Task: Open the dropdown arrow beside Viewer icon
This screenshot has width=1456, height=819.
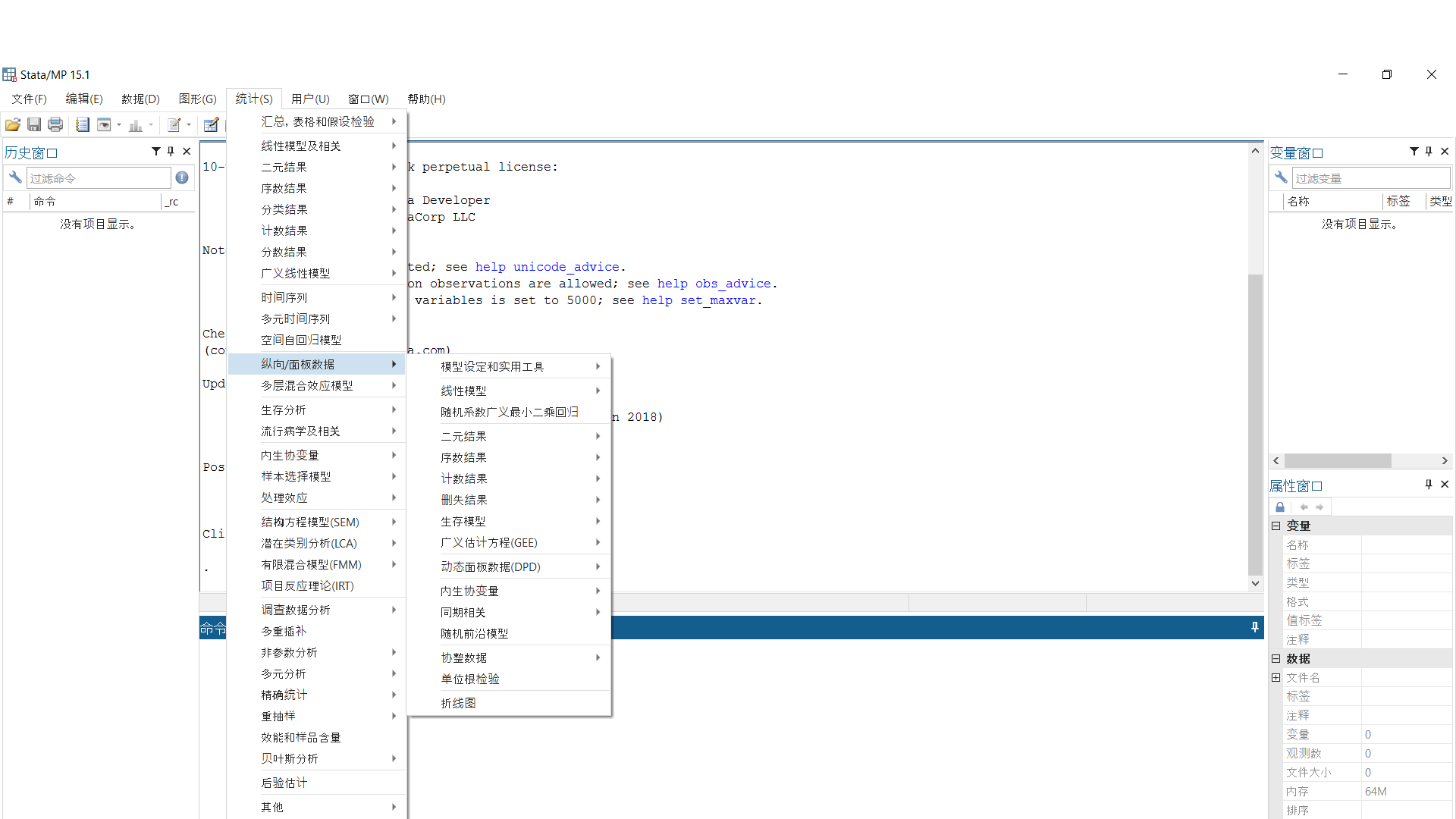Action: click(119, 125)
